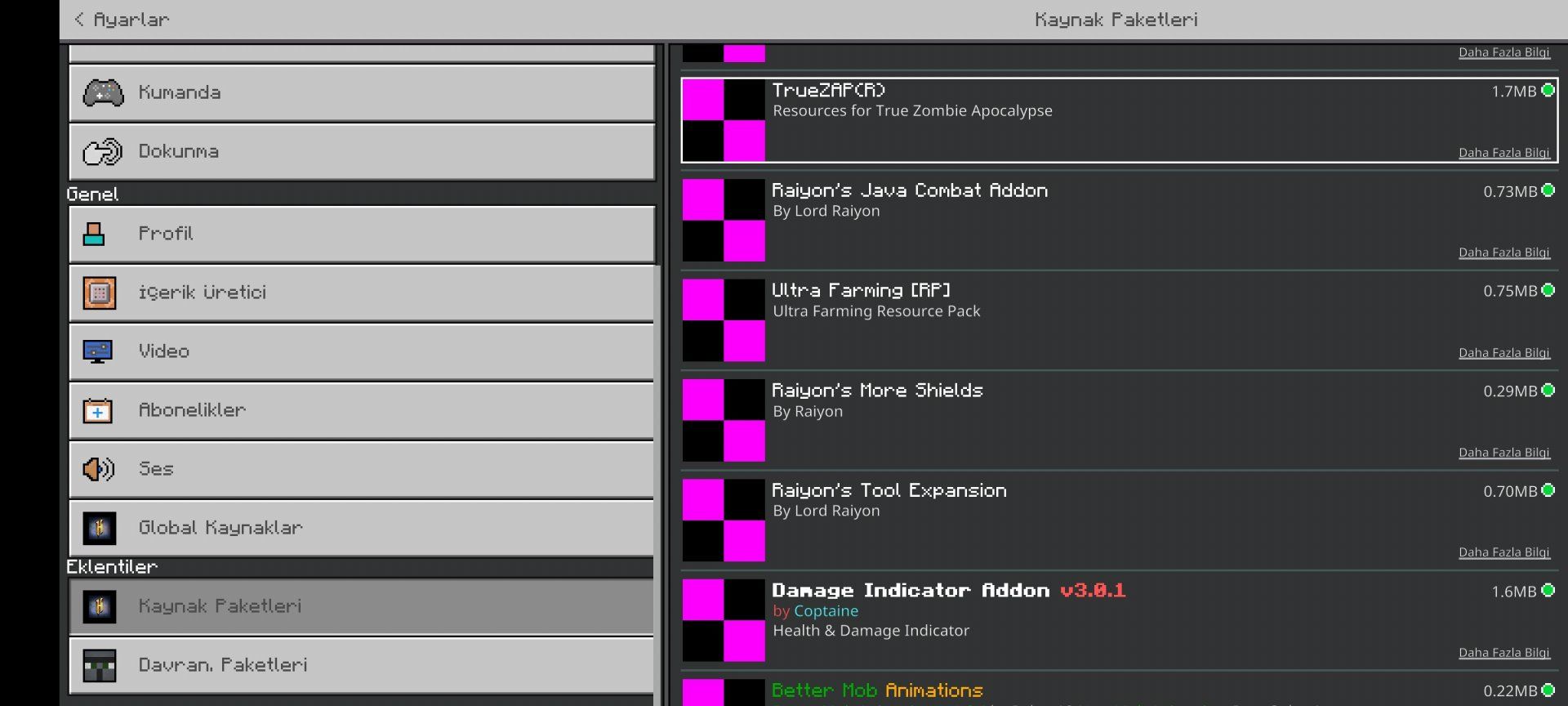This screenshot has width=1568, height=706.
Task: Click green dot beside 0.70MB
Action: (1548, 490)
